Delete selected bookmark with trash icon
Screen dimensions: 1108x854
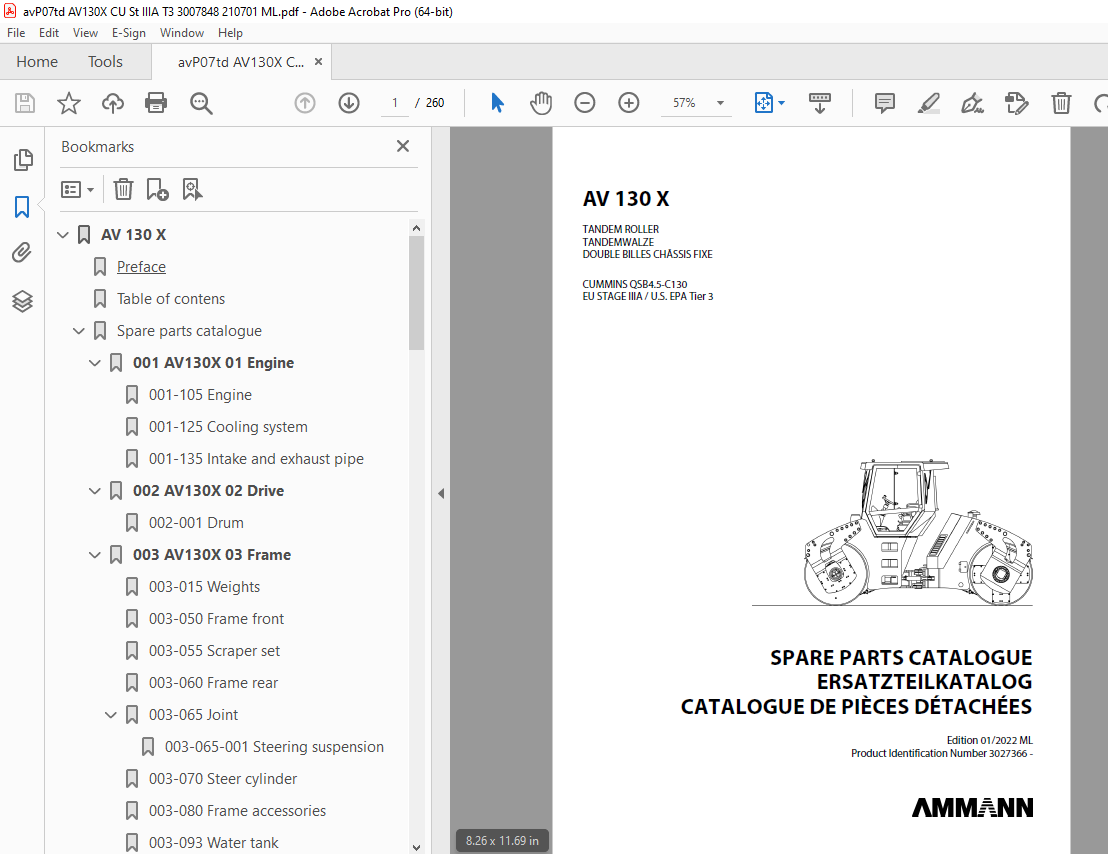[x=123, y=189]
